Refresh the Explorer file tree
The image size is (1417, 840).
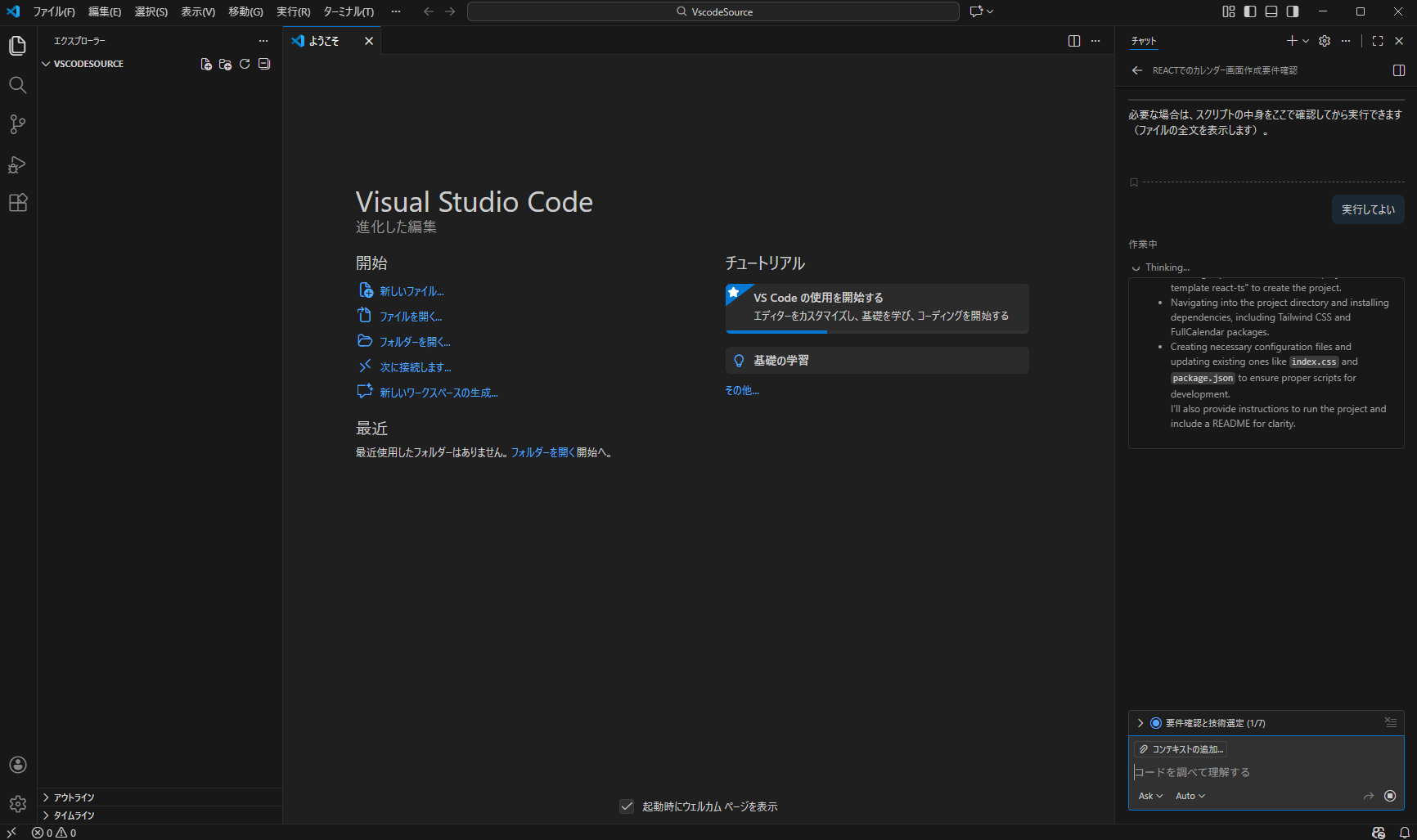pyautogui.click(x=245, y=64)
